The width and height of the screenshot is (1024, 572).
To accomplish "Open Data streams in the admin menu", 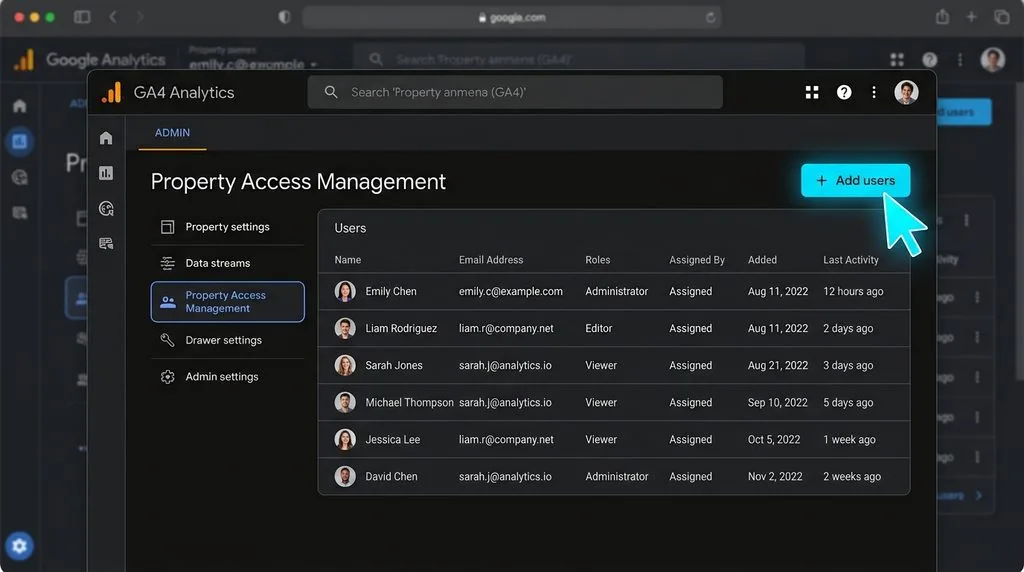I will 227,263.
